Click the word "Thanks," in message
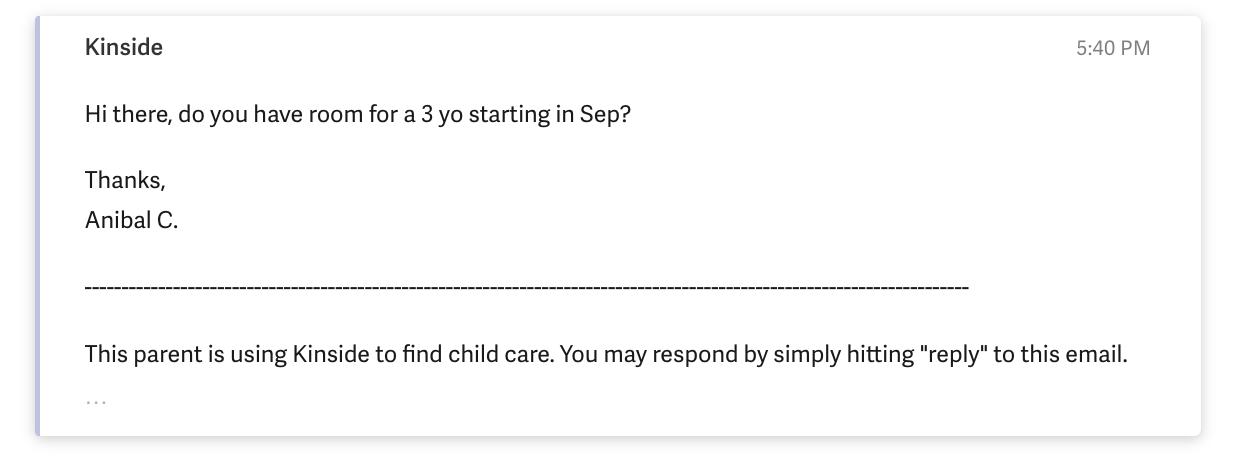 point(125,180)
